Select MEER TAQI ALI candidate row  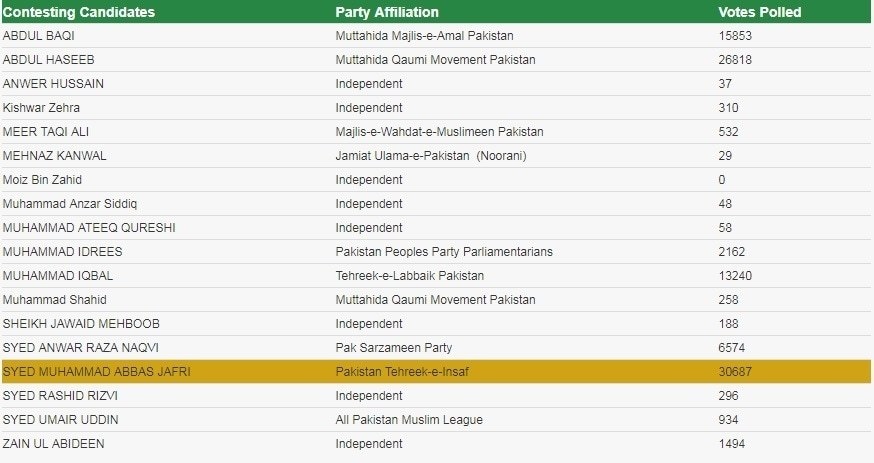(x=436, y=132)
